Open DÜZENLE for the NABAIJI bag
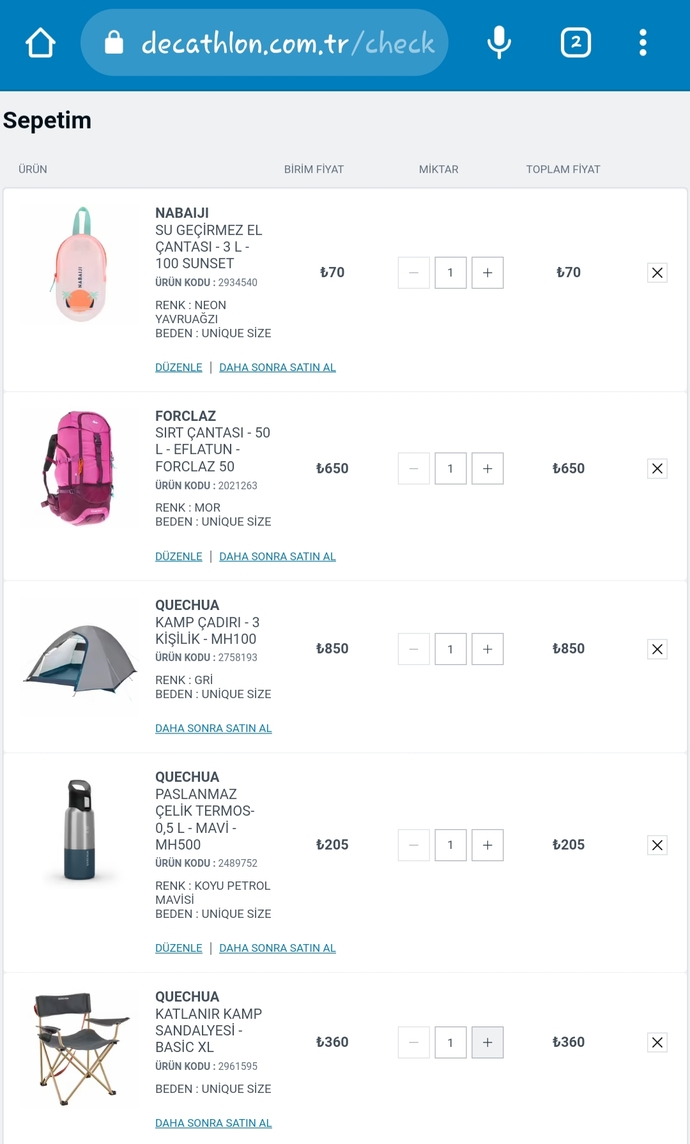This screenshot has width=690, height=1144. point(178,367)
